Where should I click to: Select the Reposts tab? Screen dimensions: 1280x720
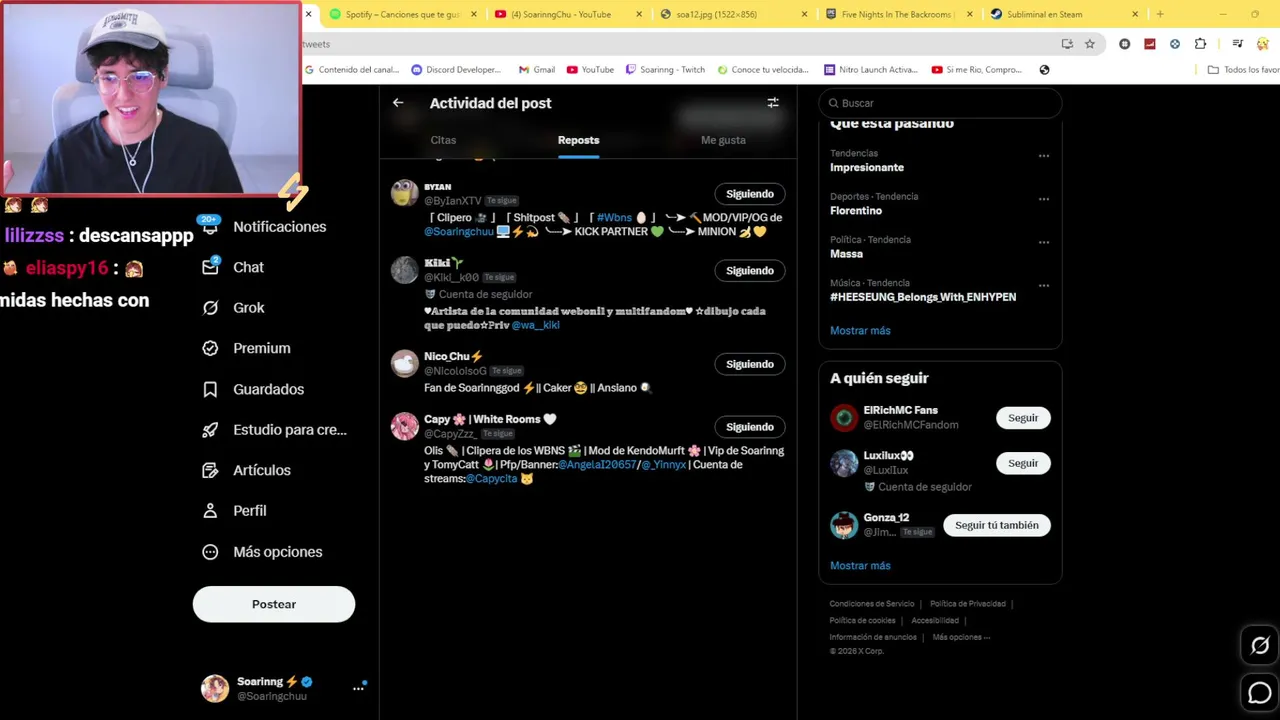(578, 140)
